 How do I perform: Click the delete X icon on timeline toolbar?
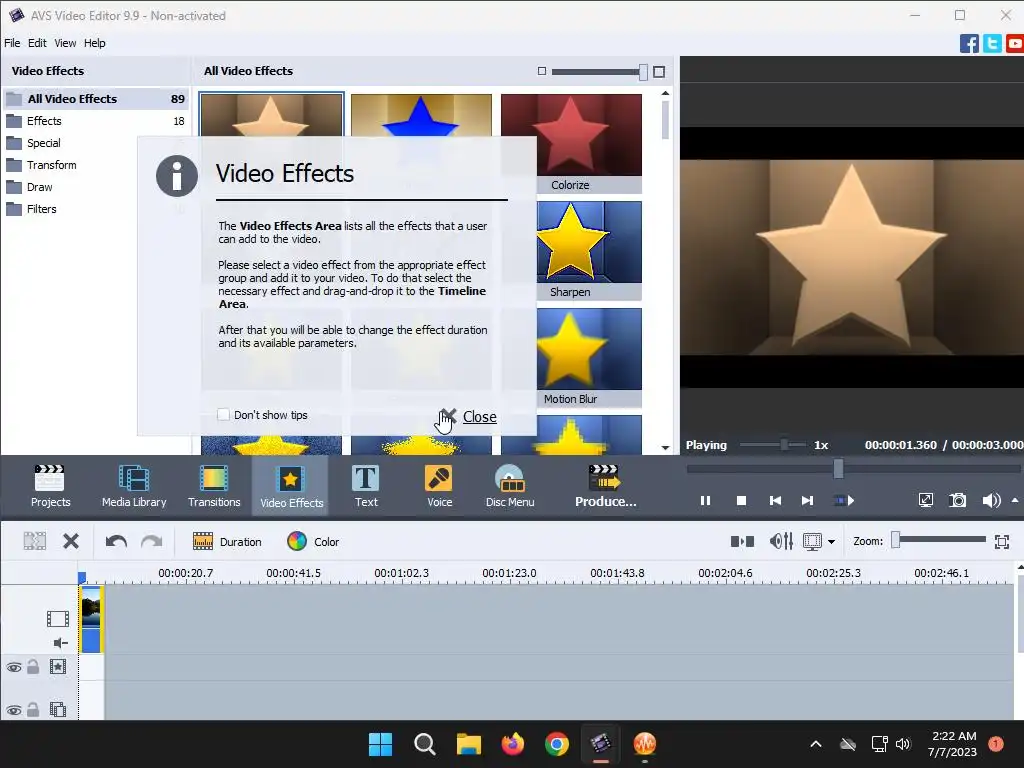pos(71,541)
